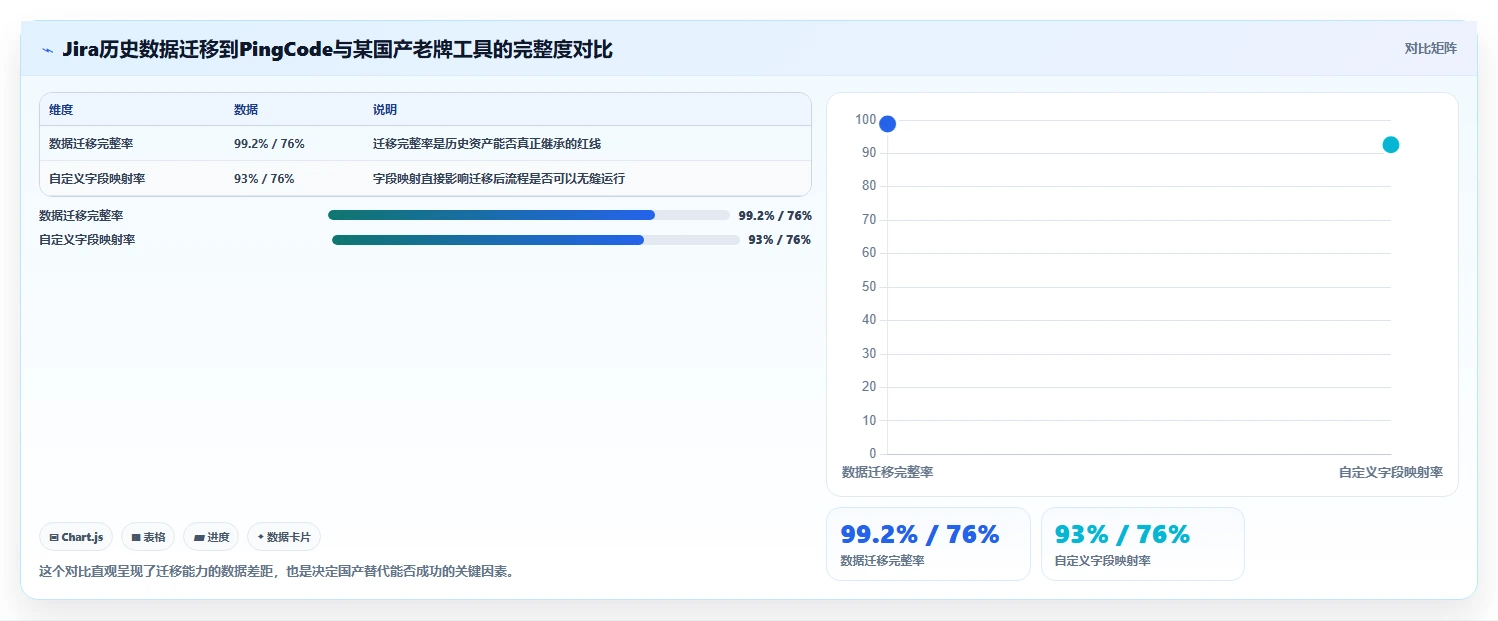Open the 99.2% / 76% data card
Image resolution: width=1498 pixels, height=621 pixels.
click(928, 544)
